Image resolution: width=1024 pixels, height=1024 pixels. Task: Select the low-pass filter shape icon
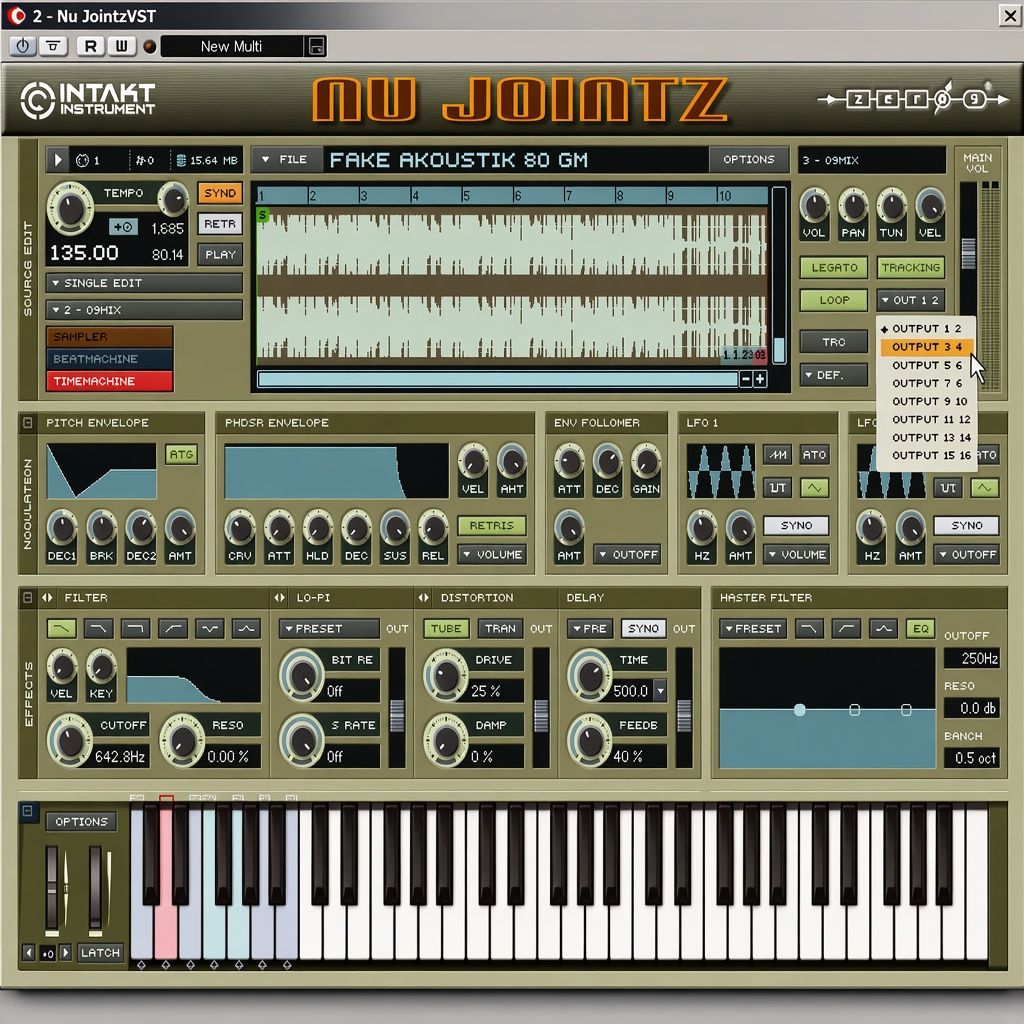click(x=61, y=628)
